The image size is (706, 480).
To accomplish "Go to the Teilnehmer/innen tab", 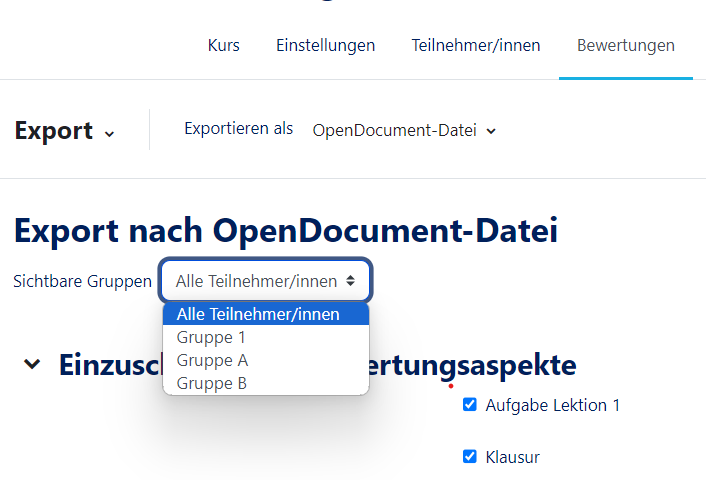I will coord(475,45).
